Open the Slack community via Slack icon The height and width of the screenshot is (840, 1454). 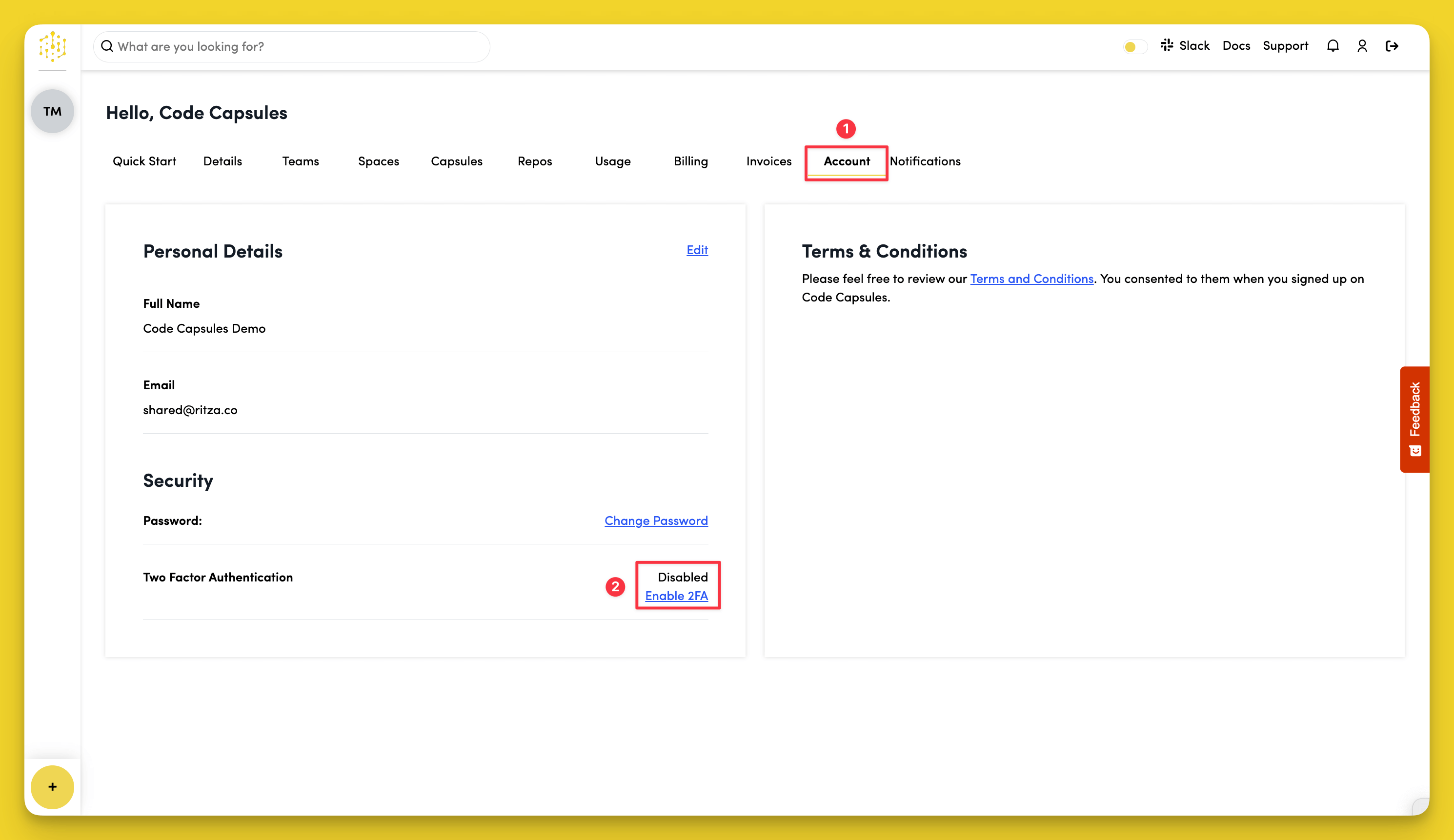(x=1167, y=45)
